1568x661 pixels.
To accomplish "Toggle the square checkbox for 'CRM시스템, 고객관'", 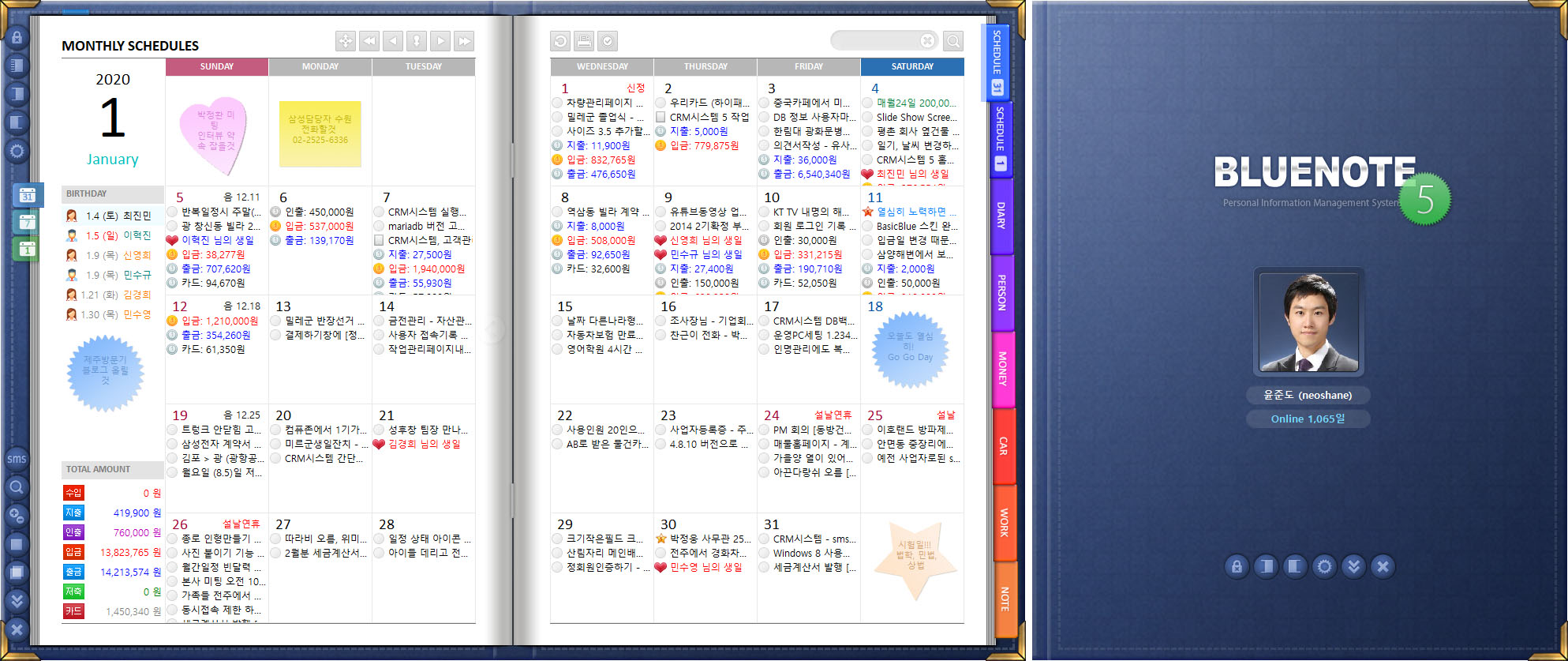I will click(x=379, y=240).
